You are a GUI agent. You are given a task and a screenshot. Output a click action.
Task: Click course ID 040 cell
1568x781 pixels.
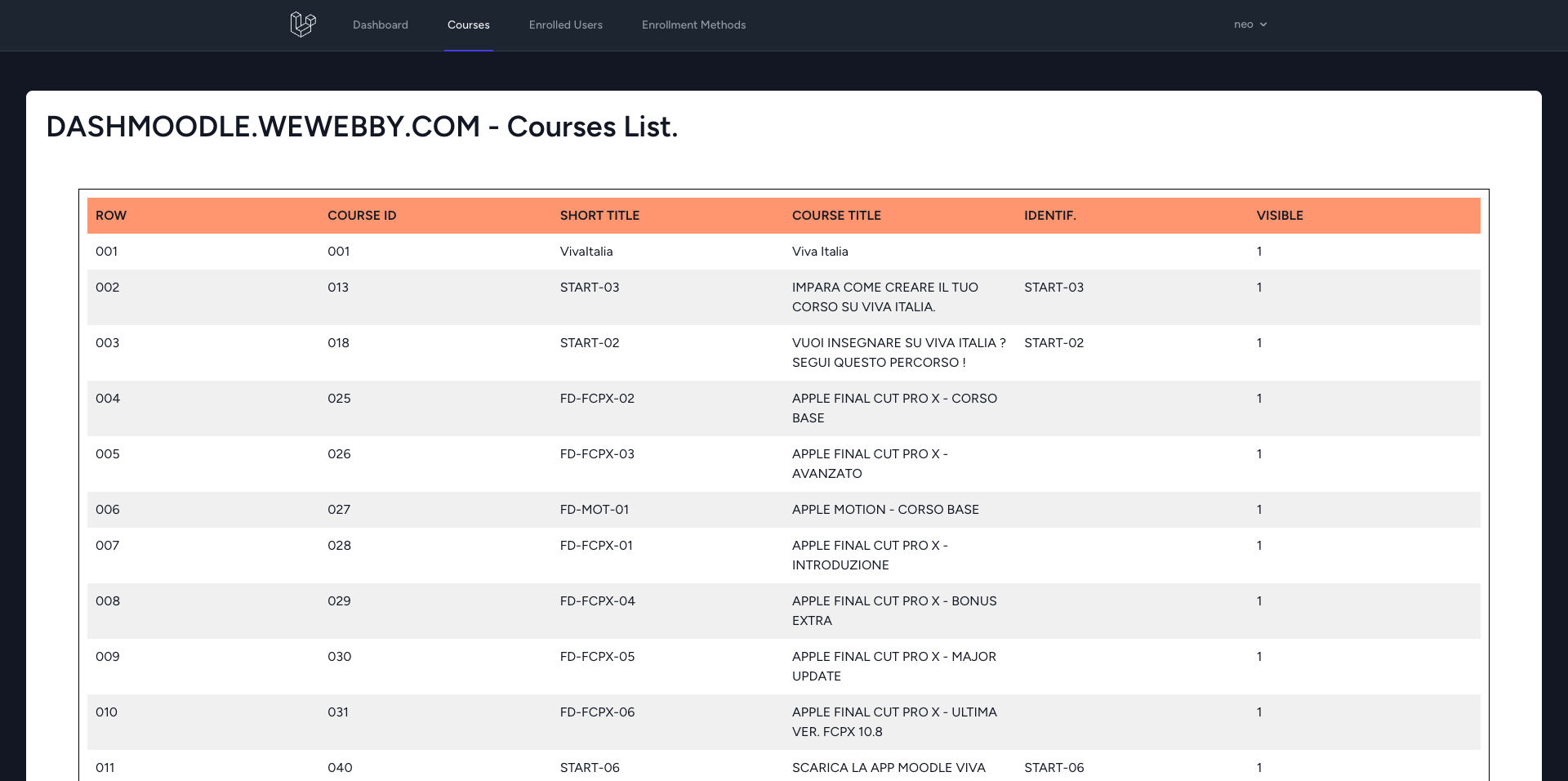(340, 768)
